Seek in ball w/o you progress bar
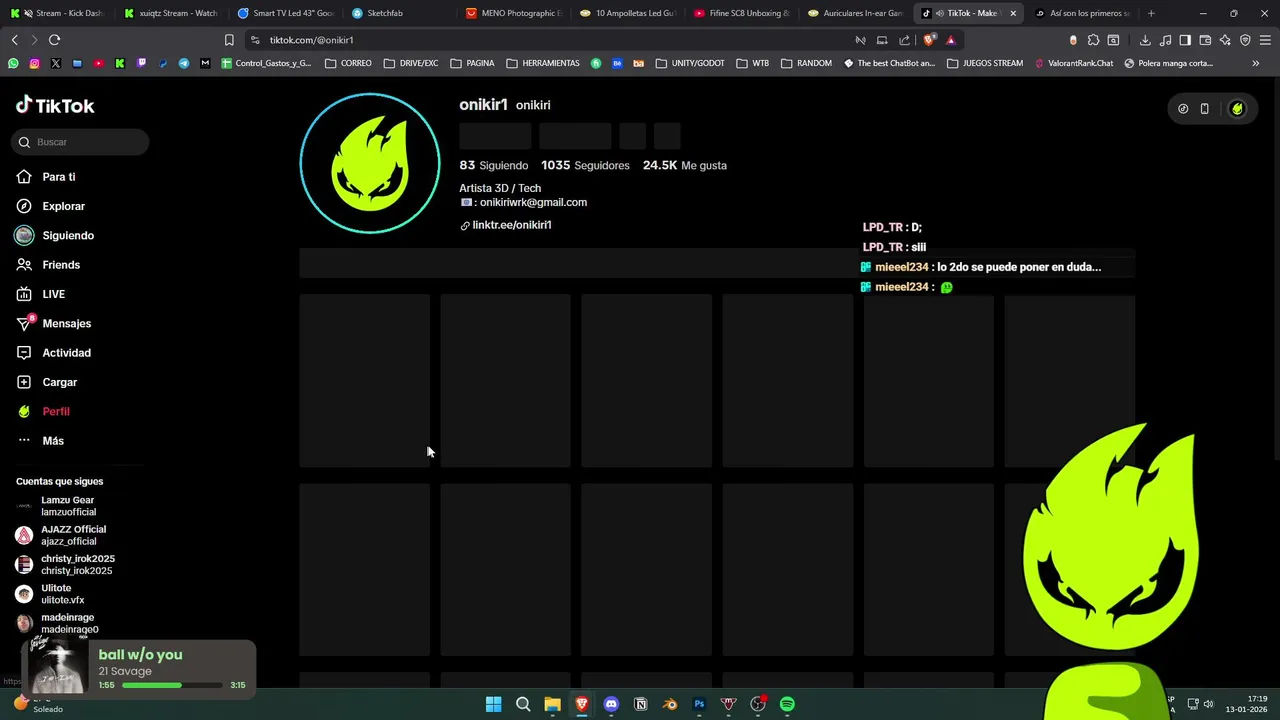The image size is (1280, 720). coord(172,685)
